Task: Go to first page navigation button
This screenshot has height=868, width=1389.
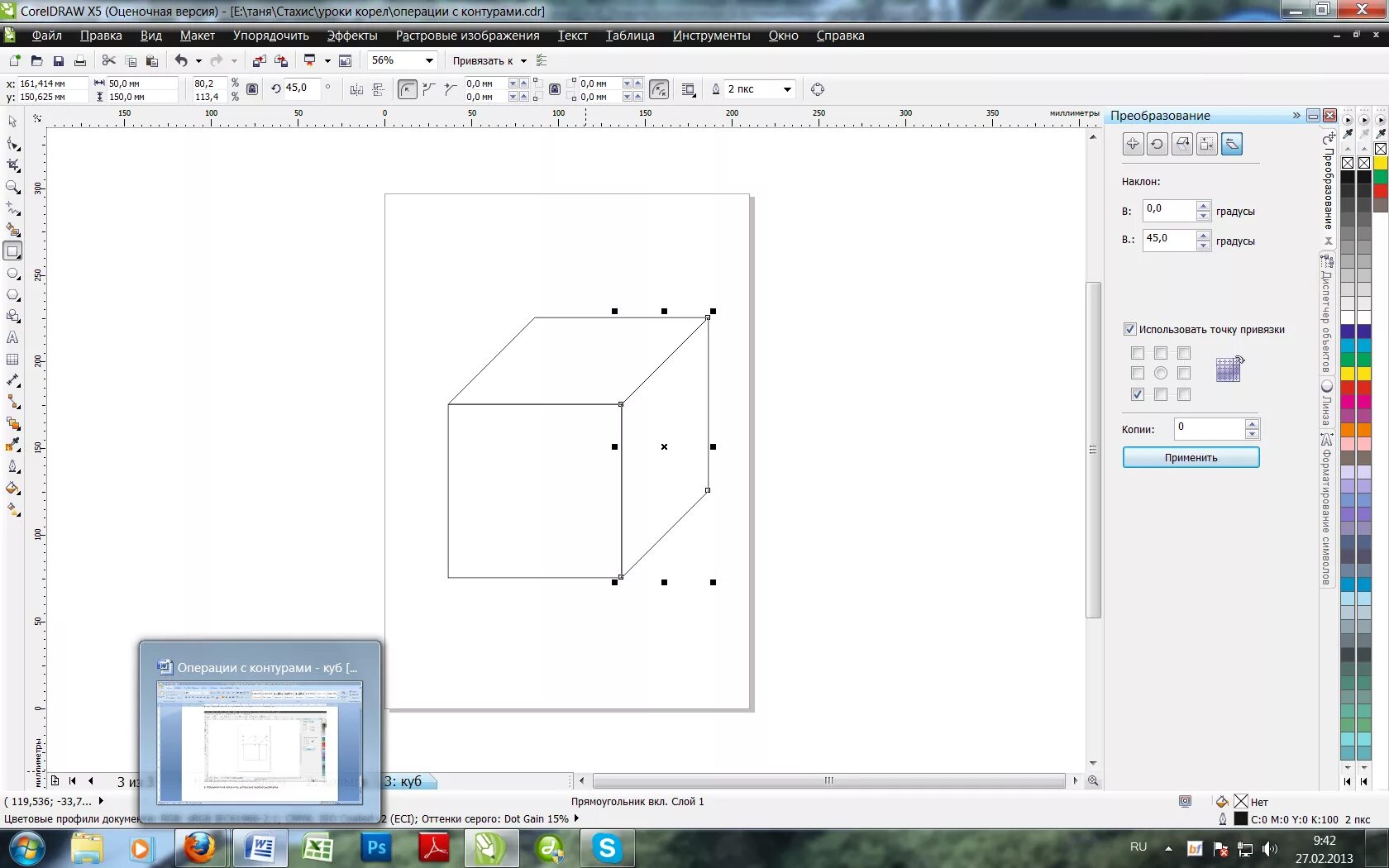Action: [73, 780]
